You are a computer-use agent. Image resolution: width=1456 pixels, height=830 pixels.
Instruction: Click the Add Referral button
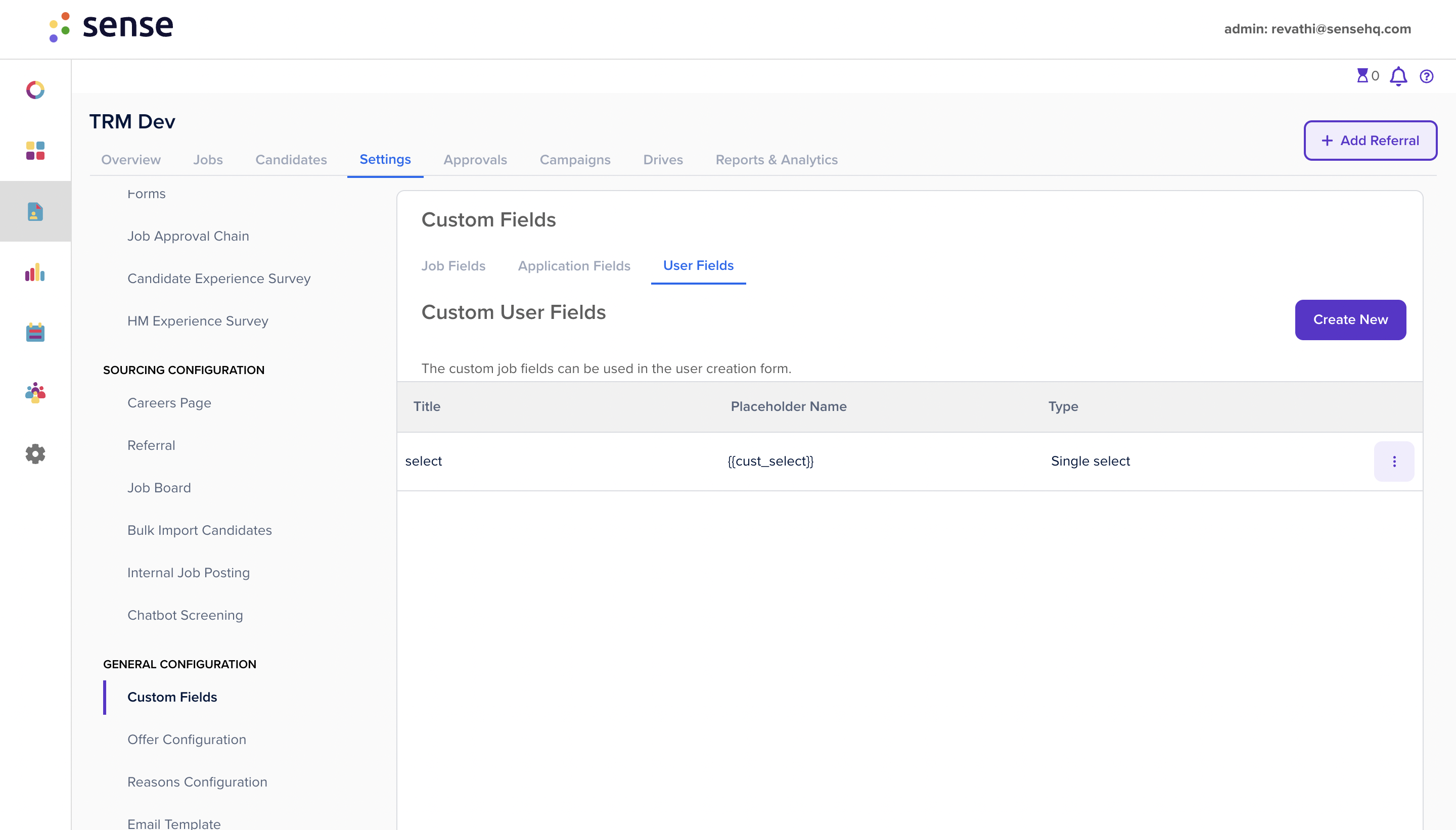(1370, 140)
